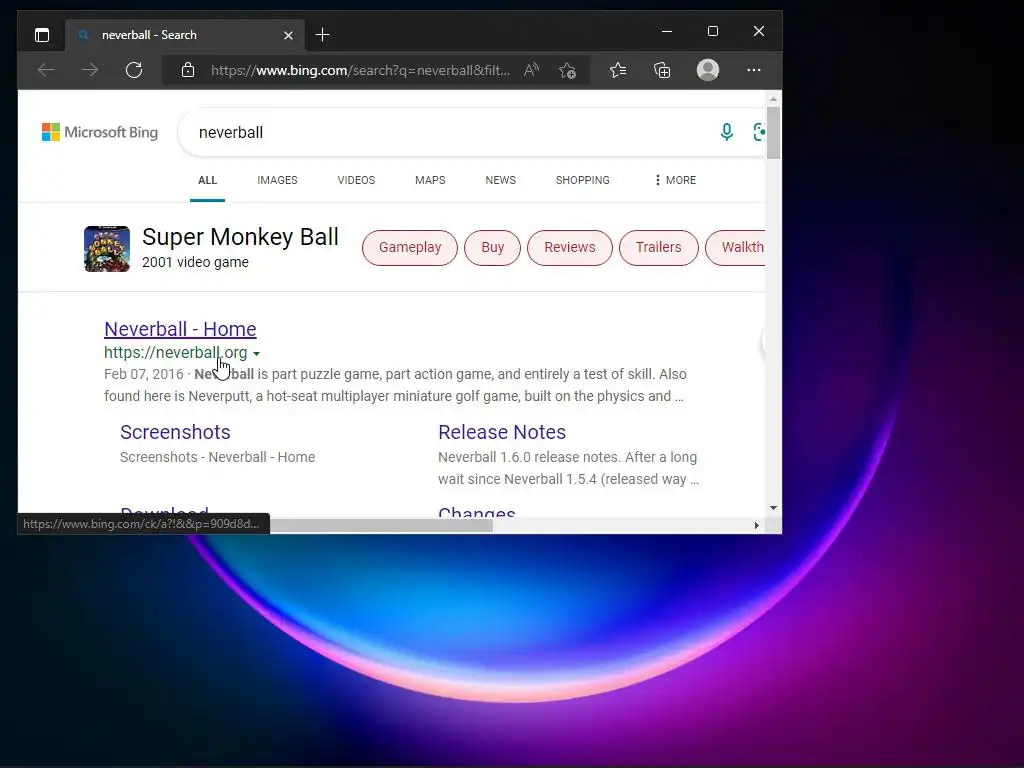Viewport: 1024px width, 768px height.
Task: Select the Reviews pill button
Action: [569, 248]
